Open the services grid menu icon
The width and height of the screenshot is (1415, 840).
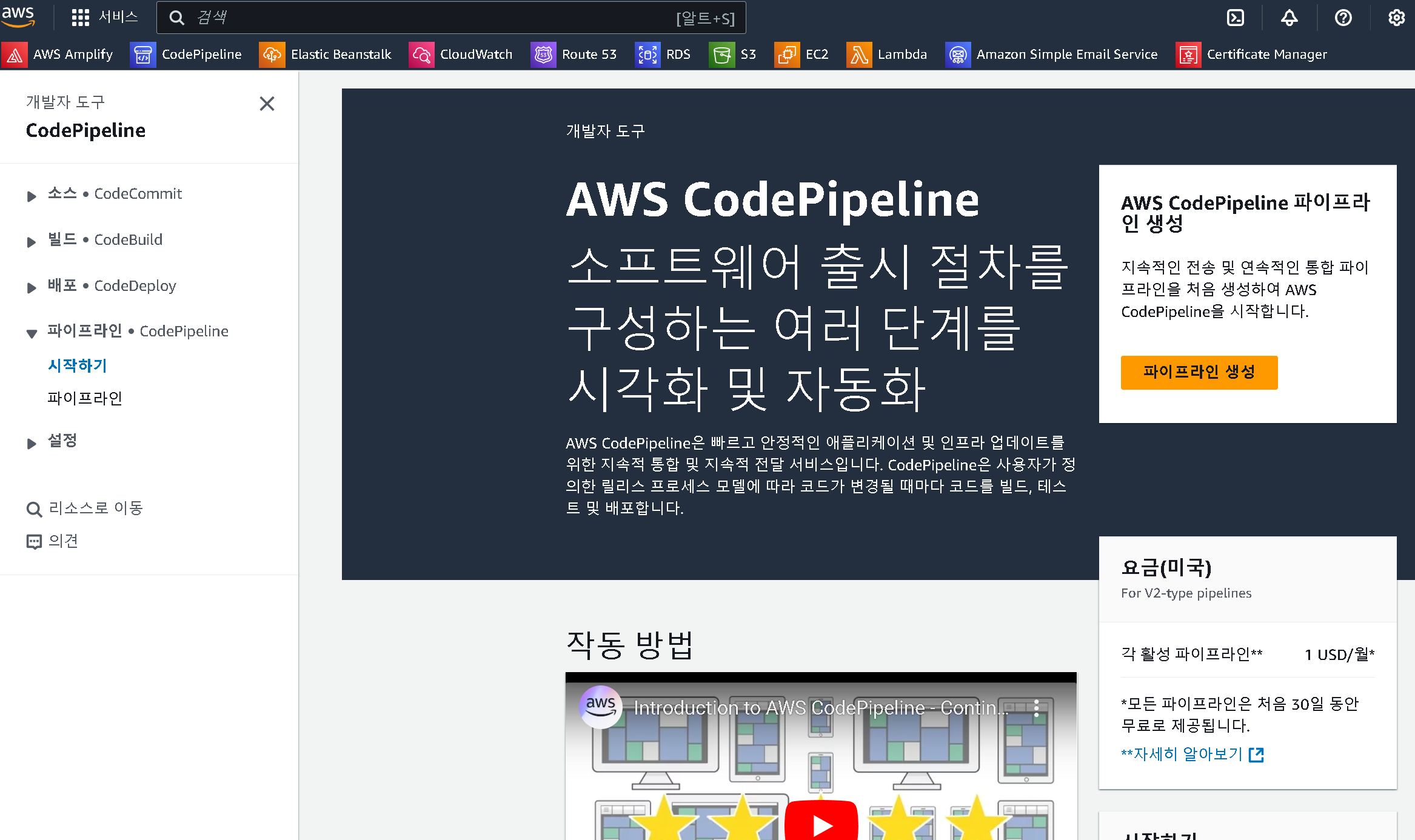coord(80,18)
